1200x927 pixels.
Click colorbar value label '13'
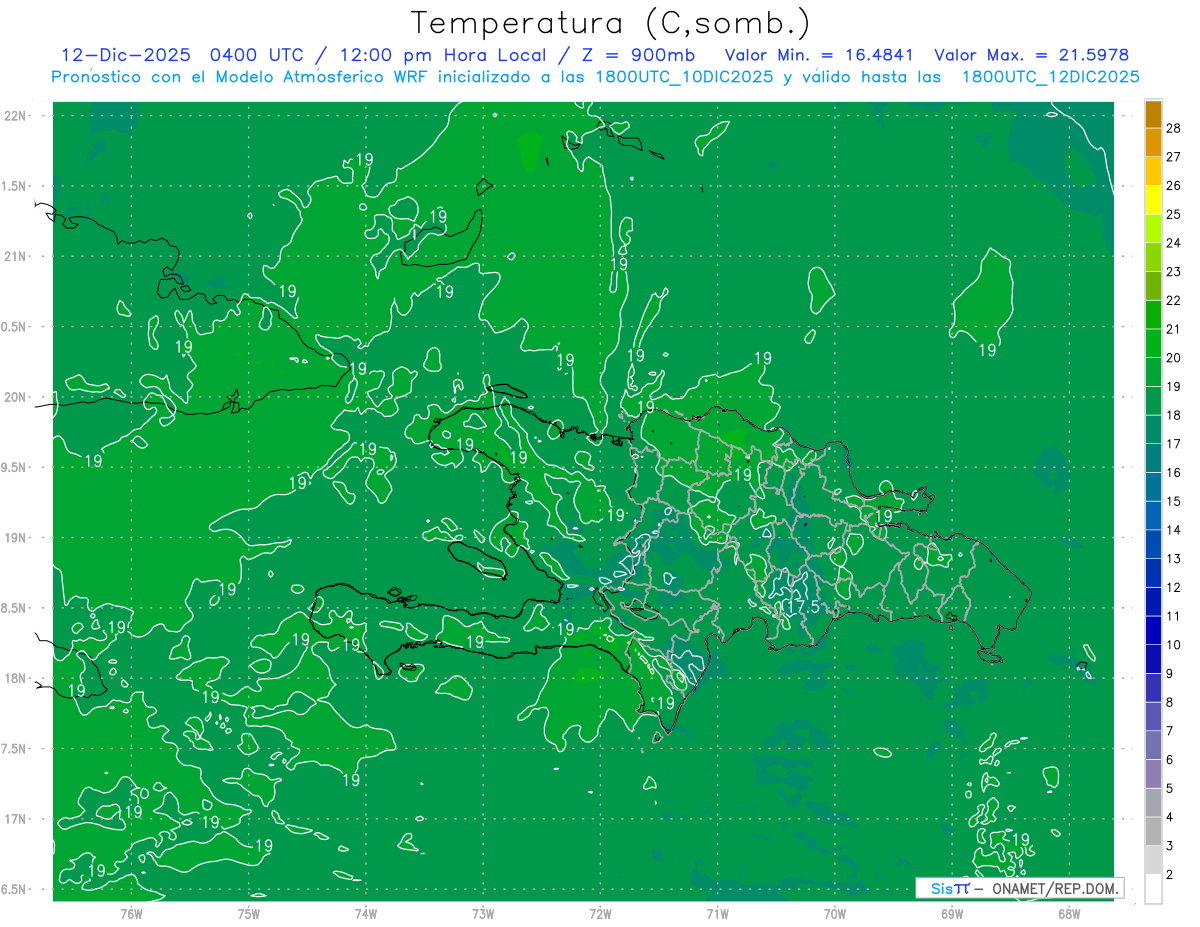[x=1174, y=559]
